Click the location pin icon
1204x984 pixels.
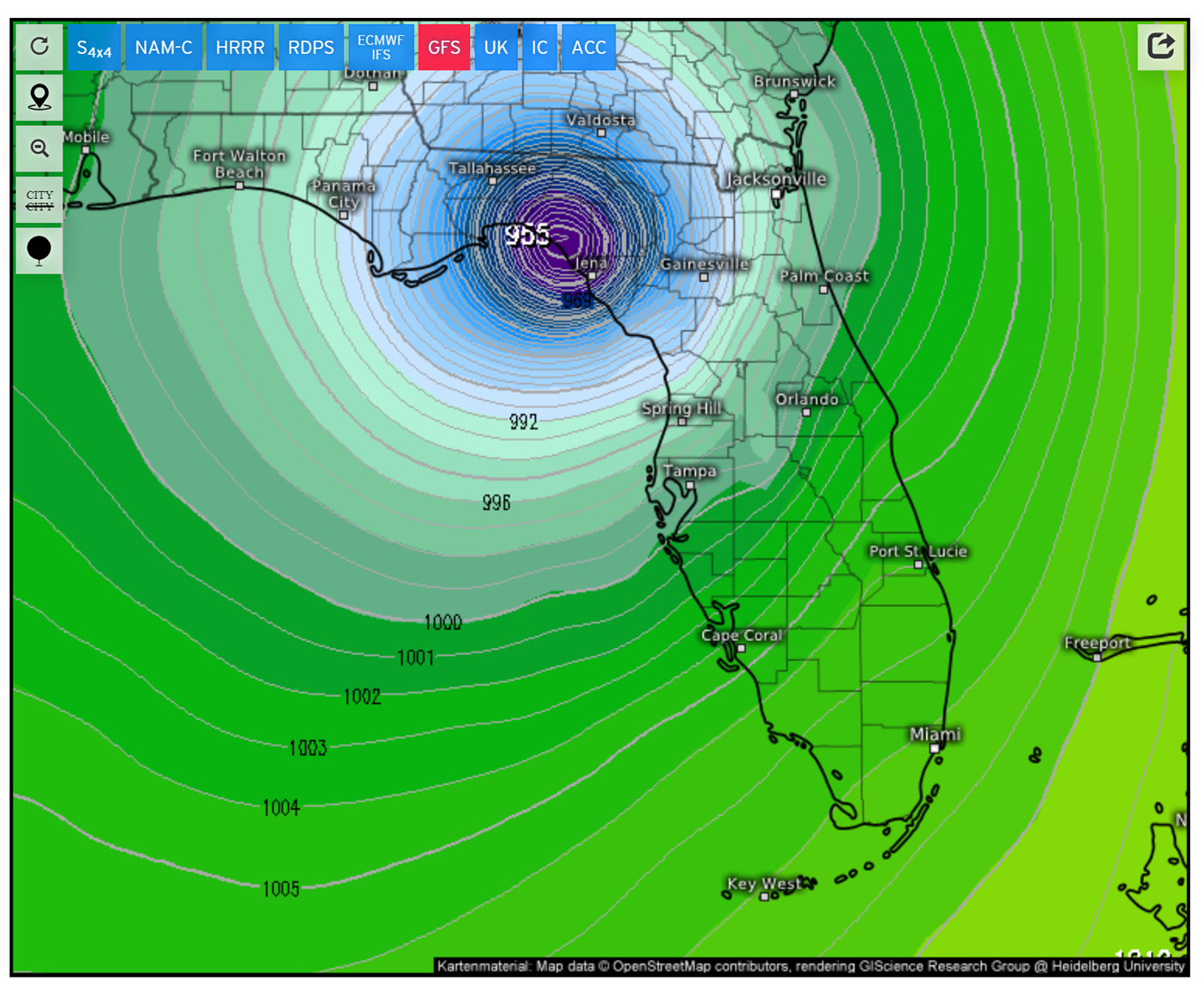[x=39, y=97]
